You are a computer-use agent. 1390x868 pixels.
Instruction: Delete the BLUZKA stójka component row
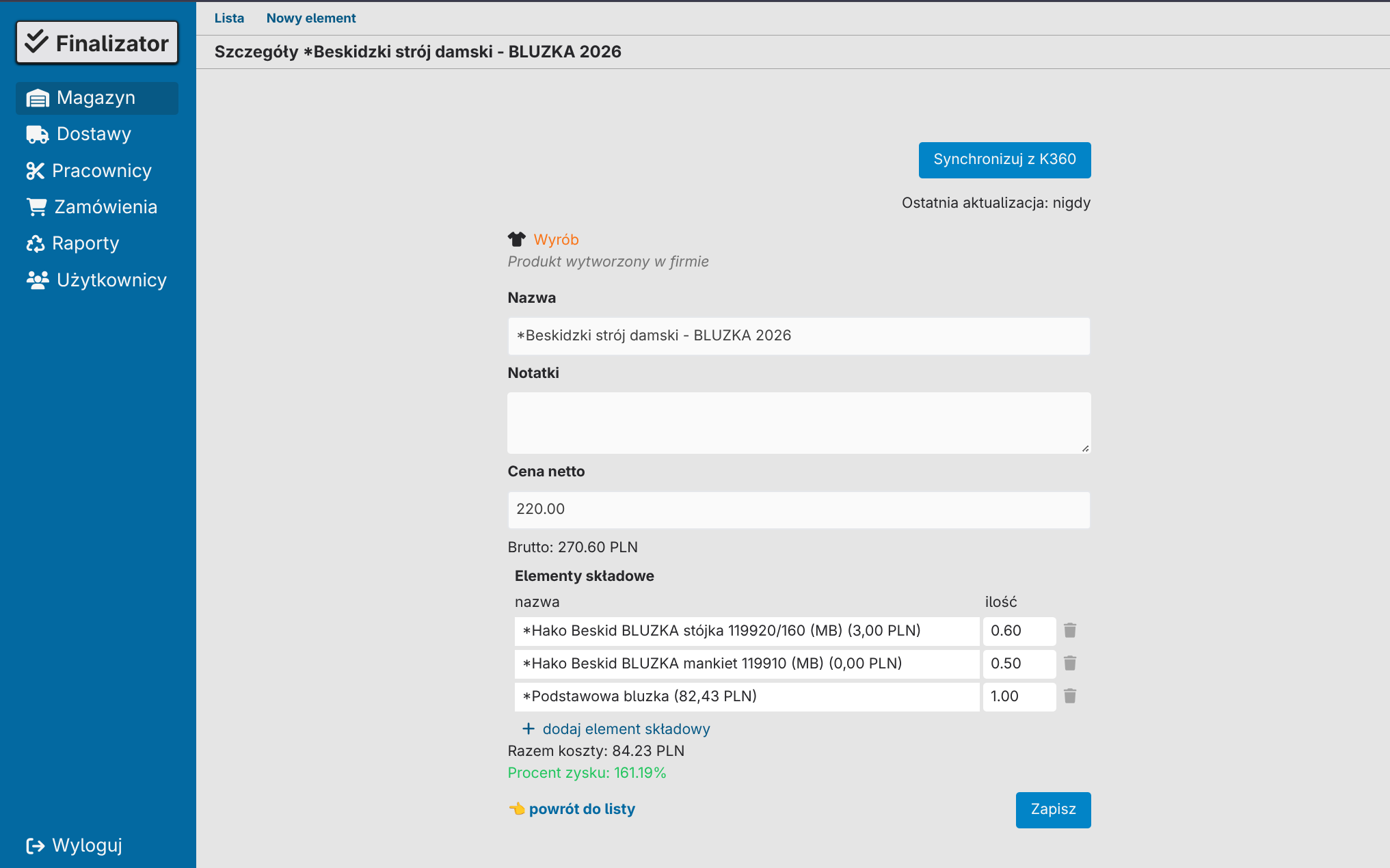(x=1070, y=630)
